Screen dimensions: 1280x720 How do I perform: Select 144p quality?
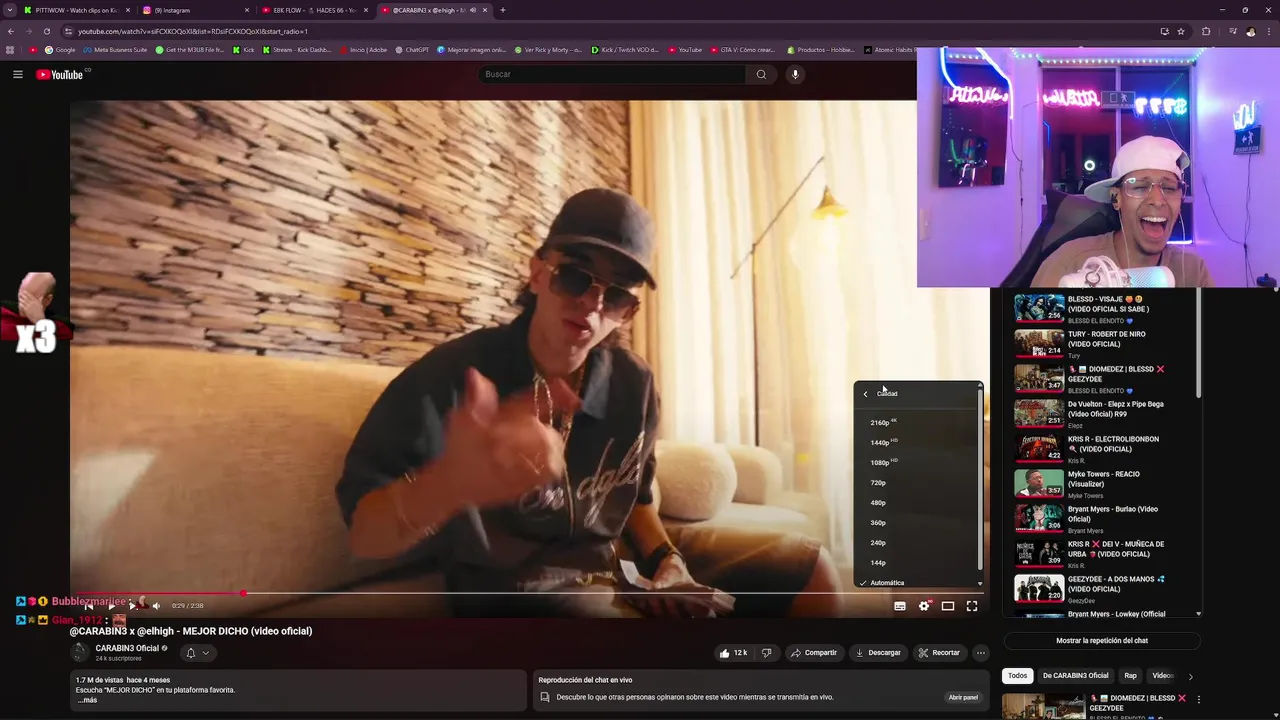[x=916, y=563]
